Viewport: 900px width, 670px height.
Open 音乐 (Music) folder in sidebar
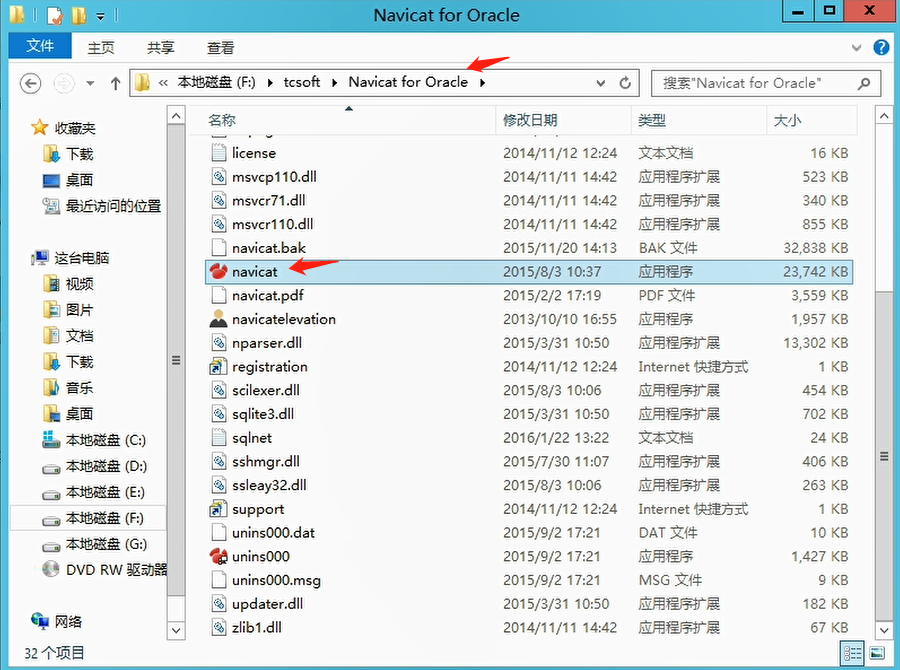coord(68,388)
